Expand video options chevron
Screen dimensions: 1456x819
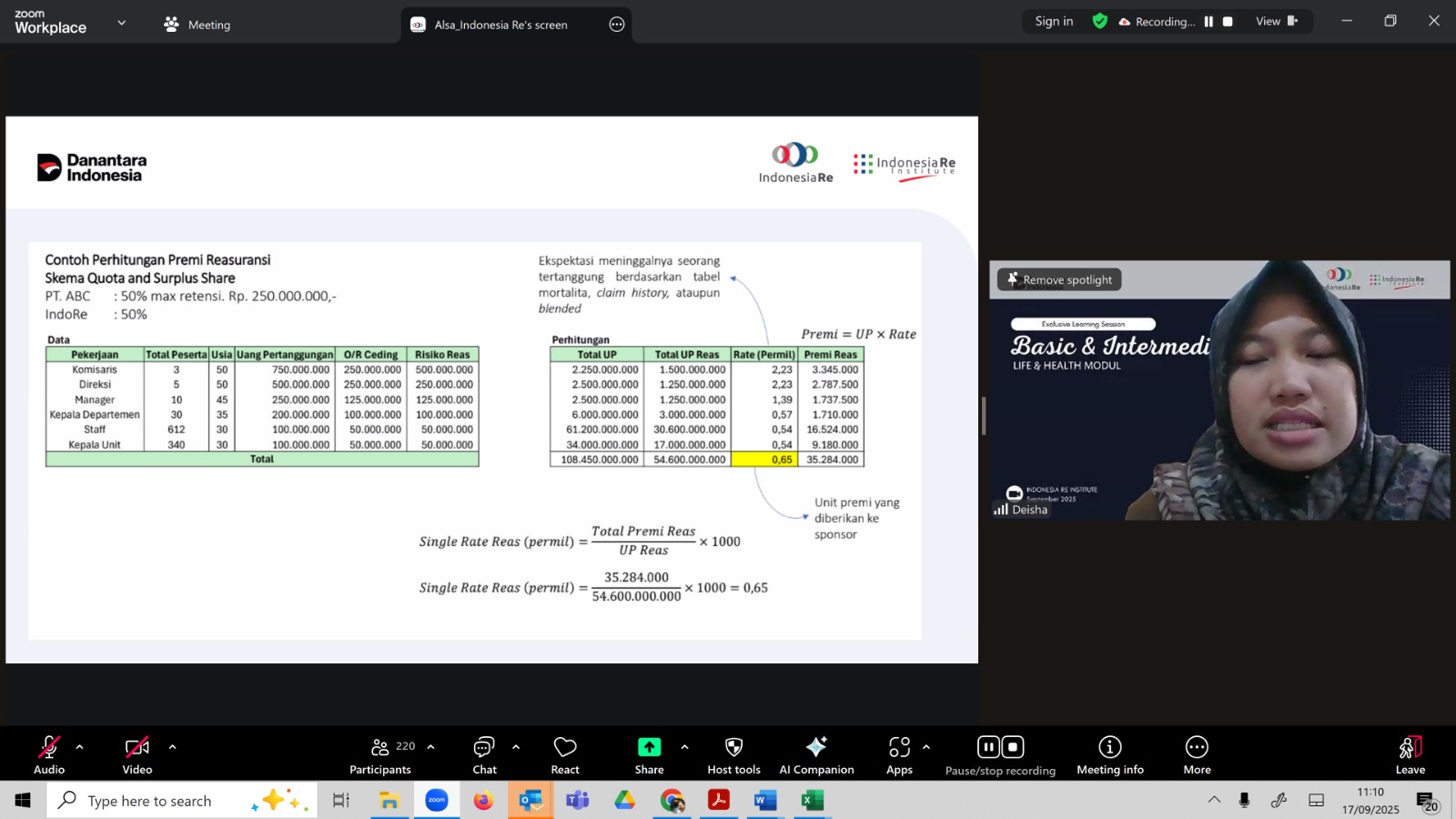point(172,747)
